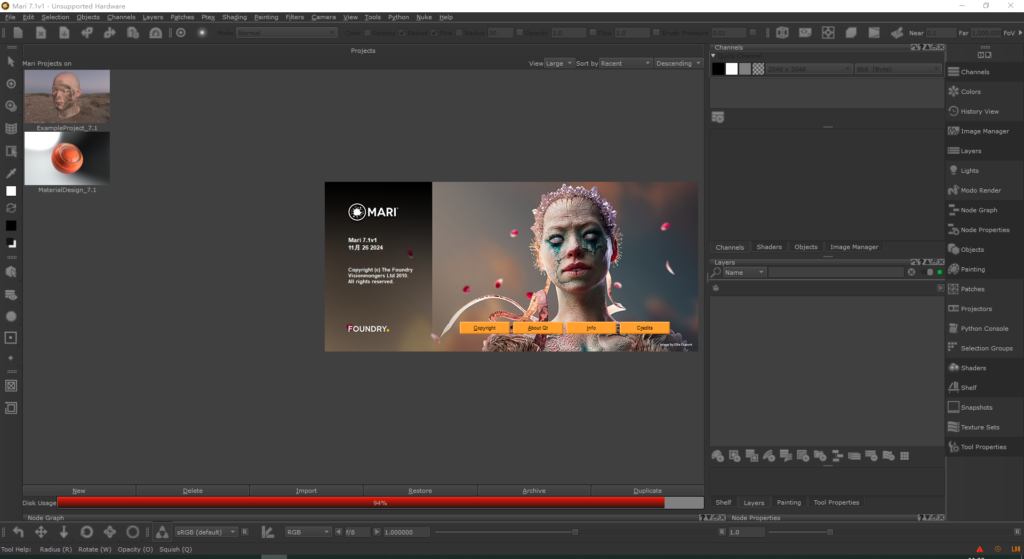Open the Descending sort order dropdown
Screen dimensions: 1024x559
(678, 63)
